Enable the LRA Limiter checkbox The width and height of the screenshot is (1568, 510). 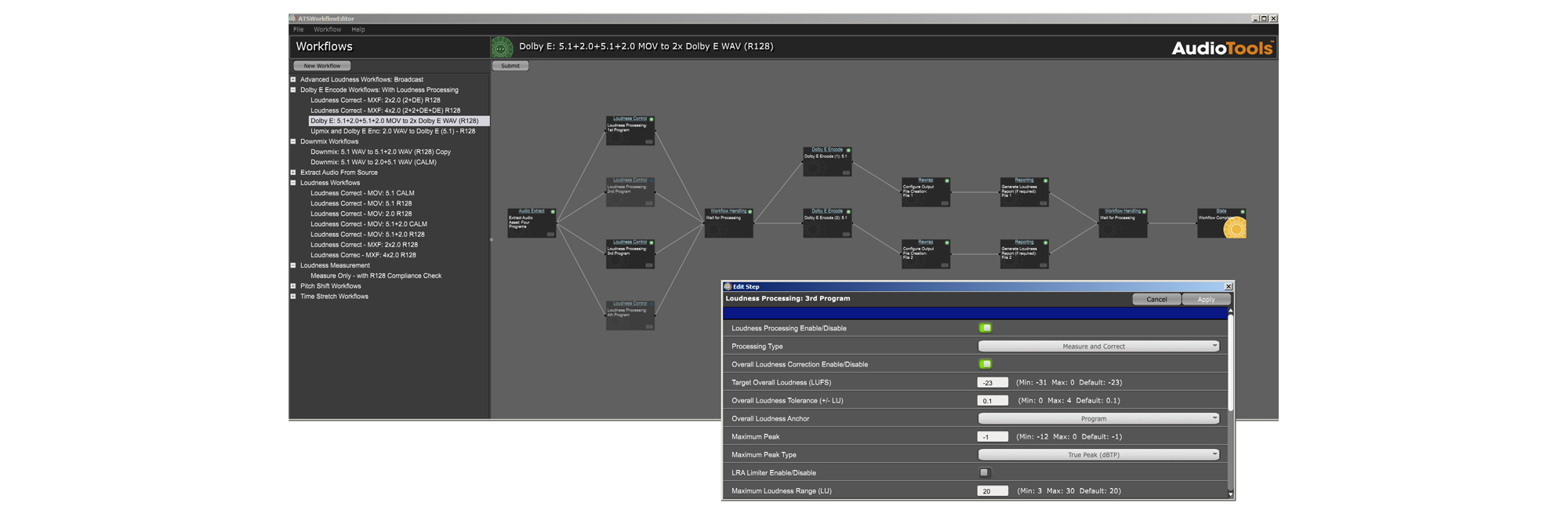985,472
